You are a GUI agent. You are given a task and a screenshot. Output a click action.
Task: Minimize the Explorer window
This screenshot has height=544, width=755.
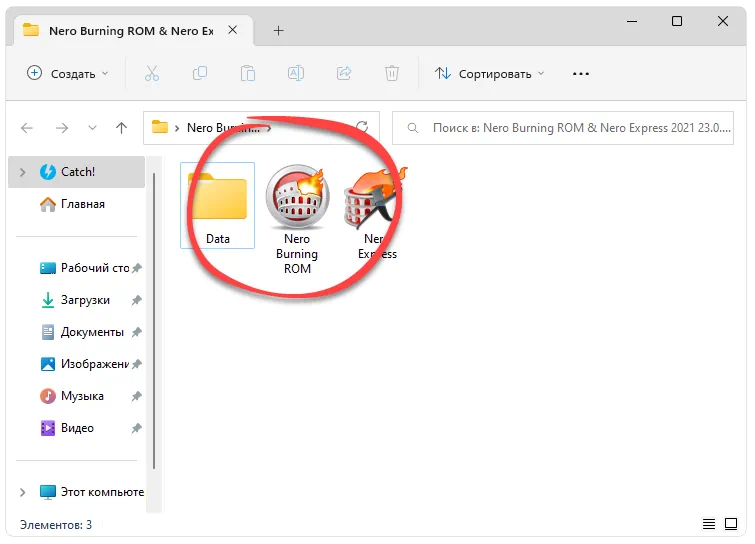click(x=632, y=21)
